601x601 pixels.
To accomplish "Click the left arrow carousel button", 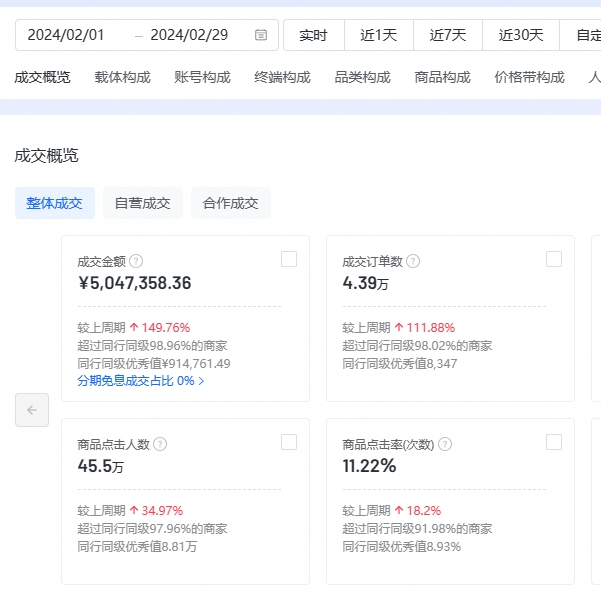I will (32, 410).
